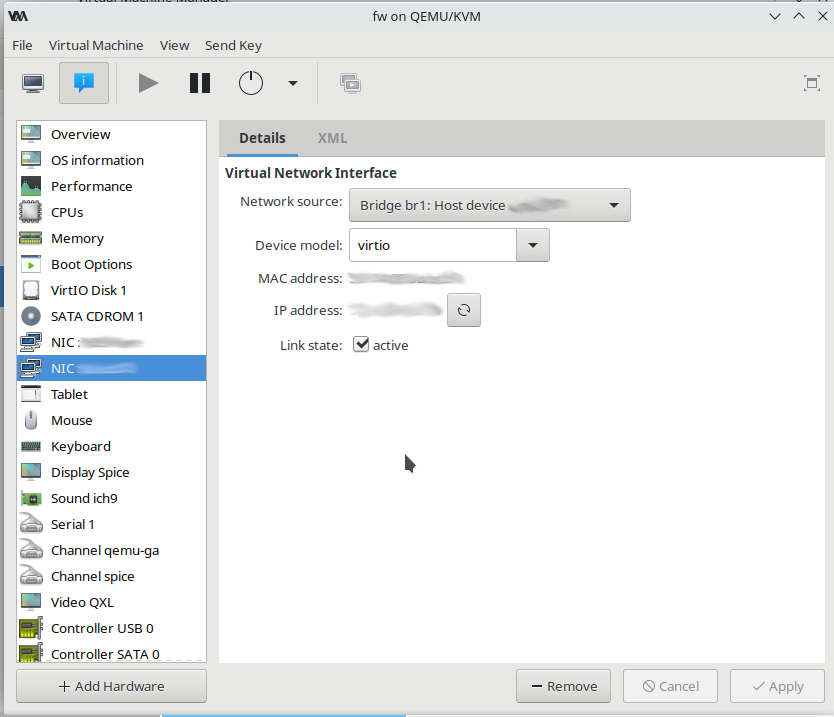This screenshot has height=717, width=834.
Task: Select CPUs hardware entry
Action: click(112, 212)
